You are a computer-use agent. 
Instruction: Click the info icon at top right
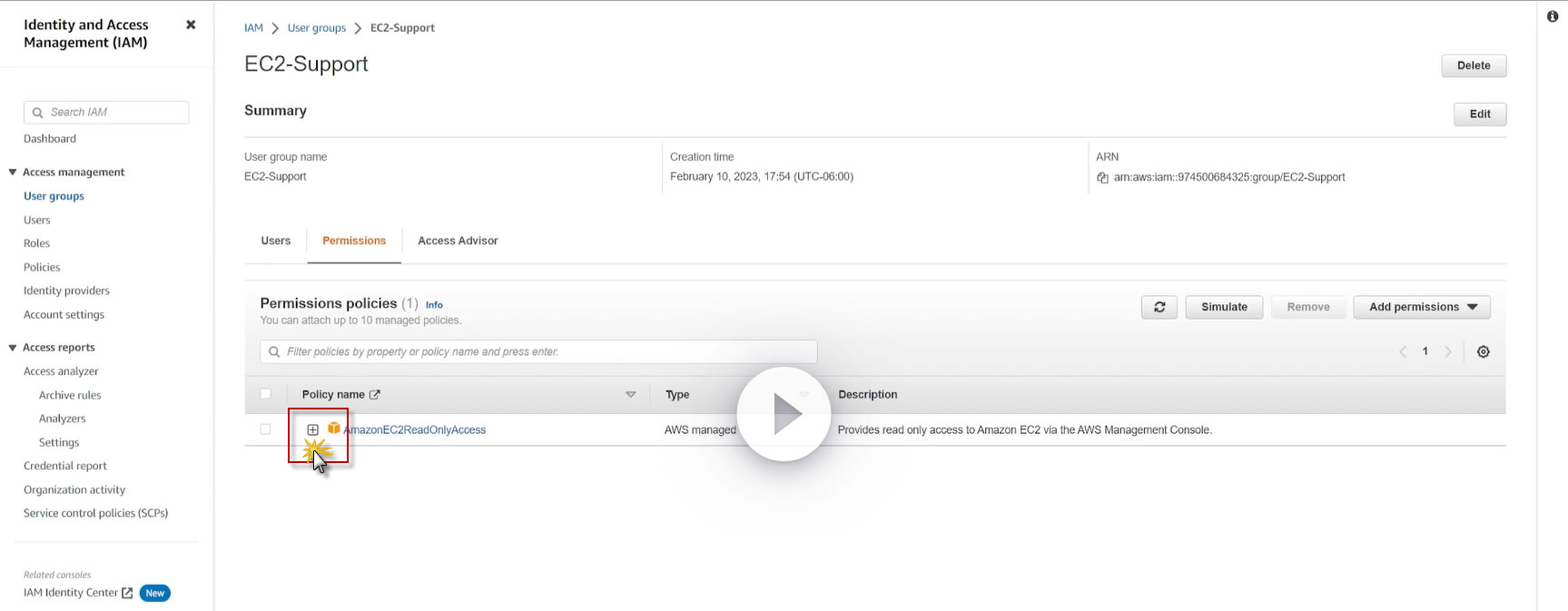tap(1553, 16)
